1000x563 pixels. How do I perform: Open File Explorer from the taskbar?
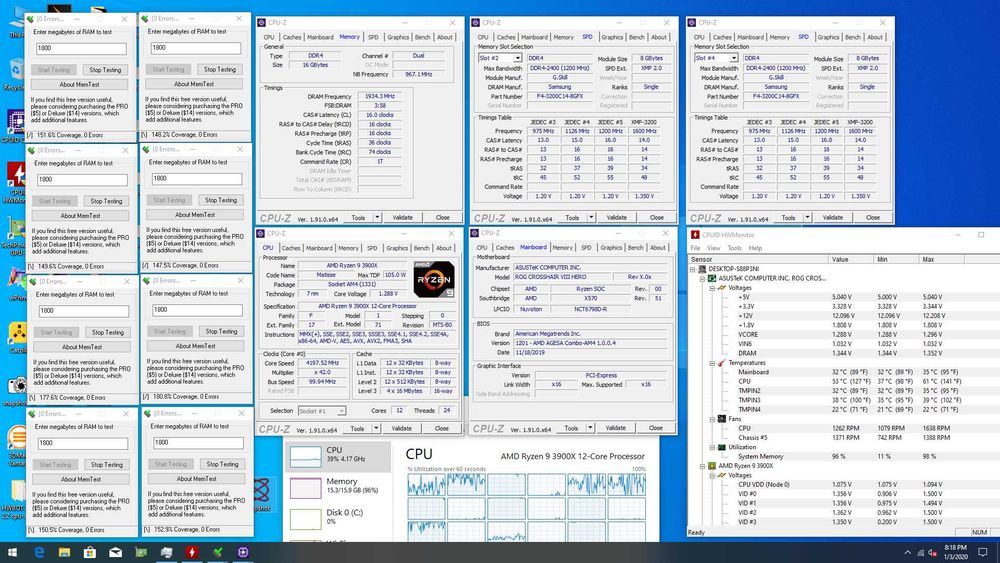click(x=64, y=552)
